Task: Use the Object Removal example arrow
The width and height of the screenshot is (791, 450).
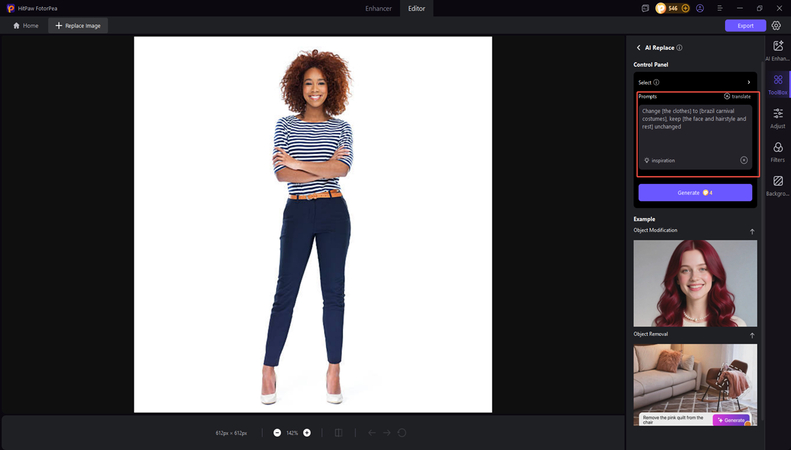Action: [x=752, y=334]
